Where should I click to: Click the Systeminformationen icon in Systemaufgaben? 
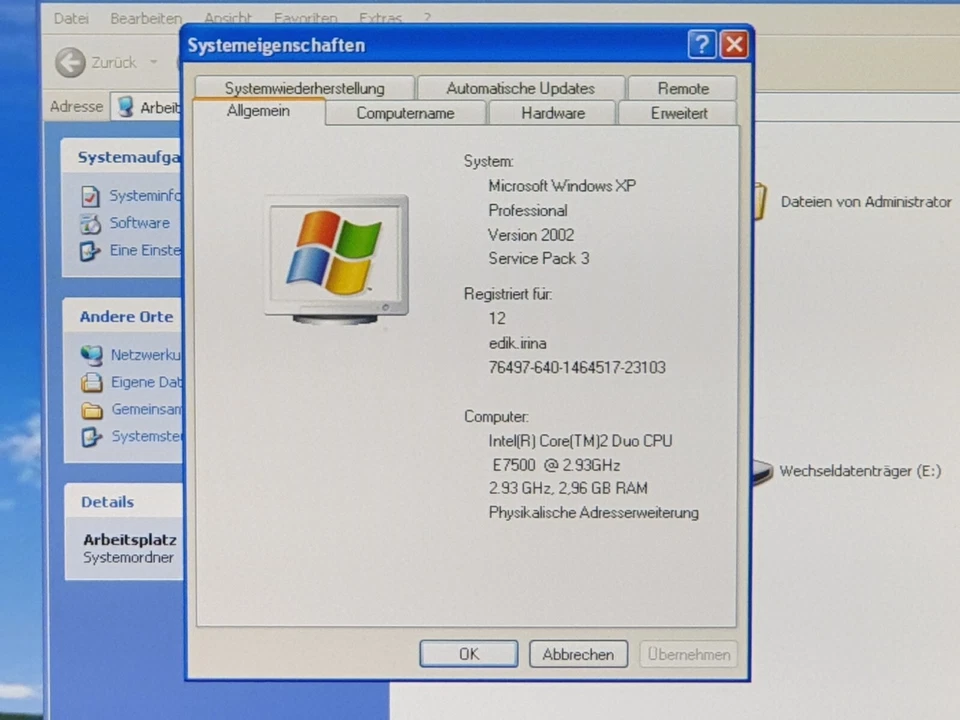90,197
